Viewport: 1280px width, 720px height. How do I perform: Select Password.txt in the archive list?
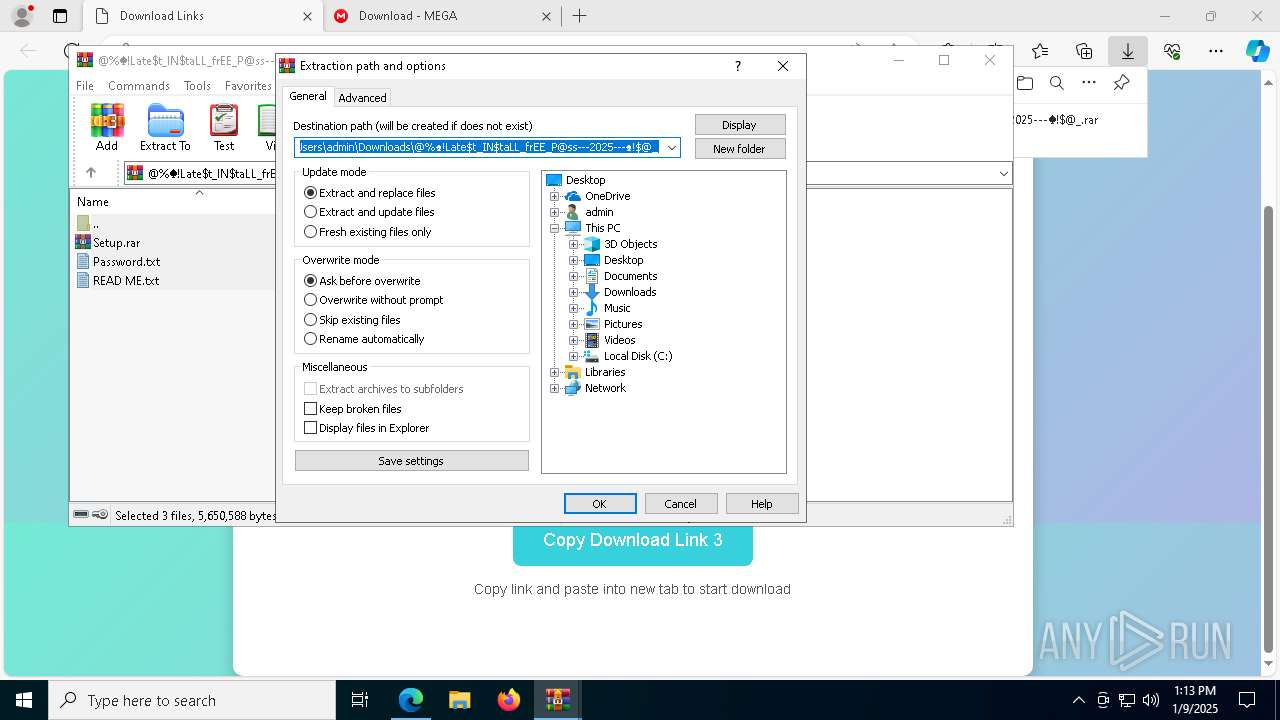click(x=126, y=262)
